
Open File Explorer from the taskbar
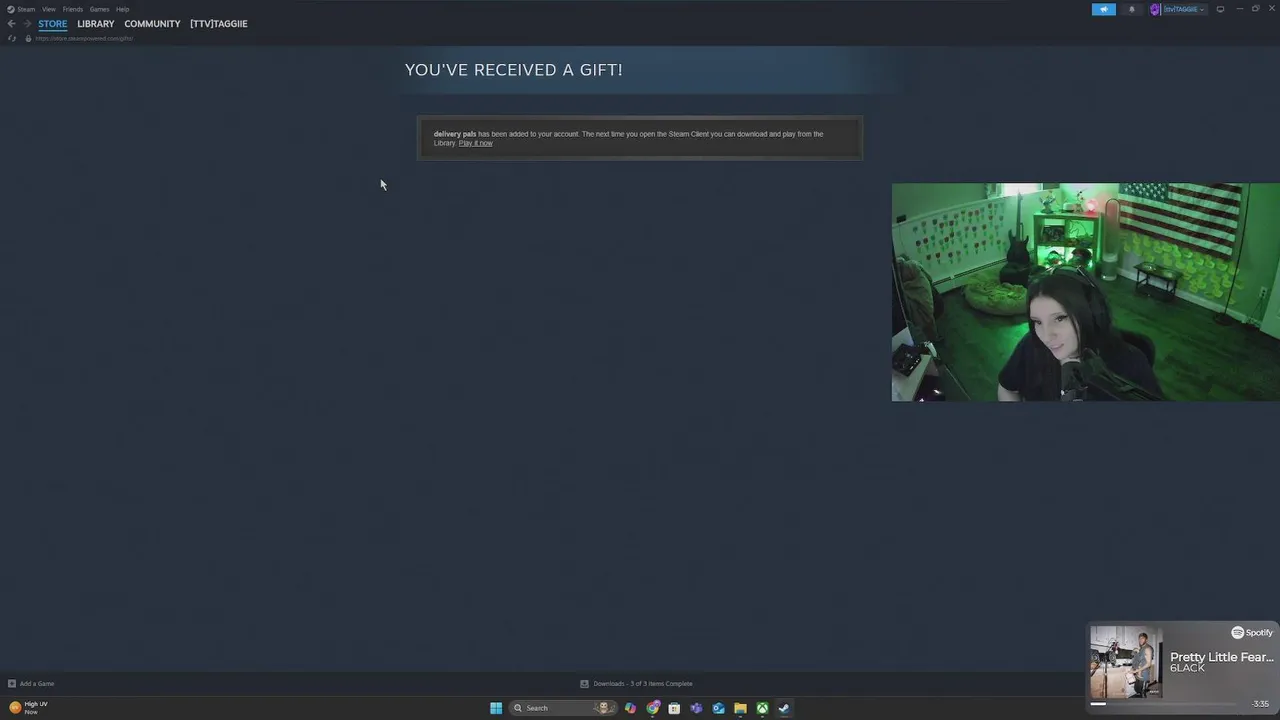(x=740, y=708)
